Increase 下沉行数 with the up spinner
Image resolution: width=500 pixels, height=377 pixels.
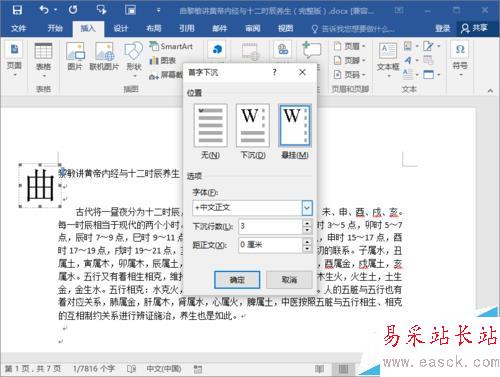pyautogui.click(x=307, y=223)
